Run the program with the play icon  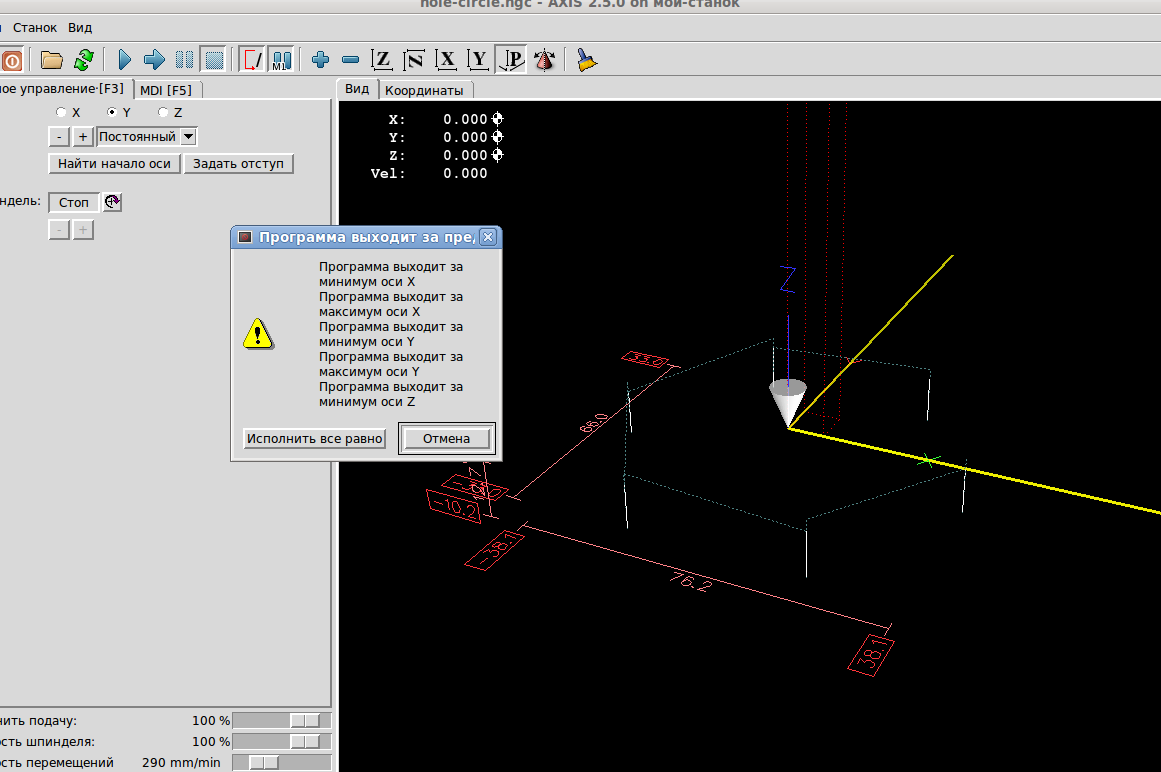coord(126,60)
